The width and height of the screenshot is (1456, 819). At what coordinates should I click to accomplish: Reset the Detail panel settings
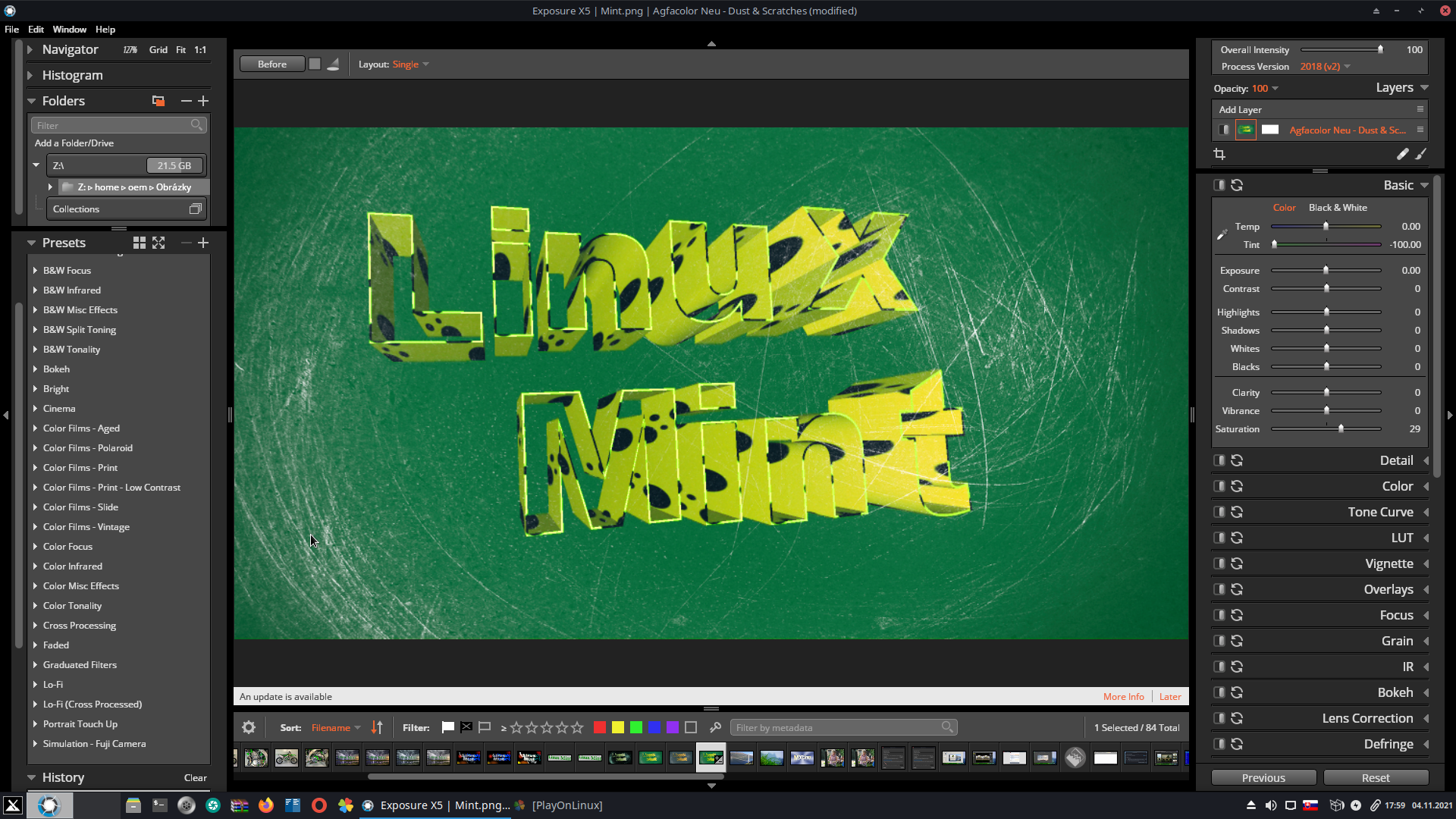coord(1237,460)
